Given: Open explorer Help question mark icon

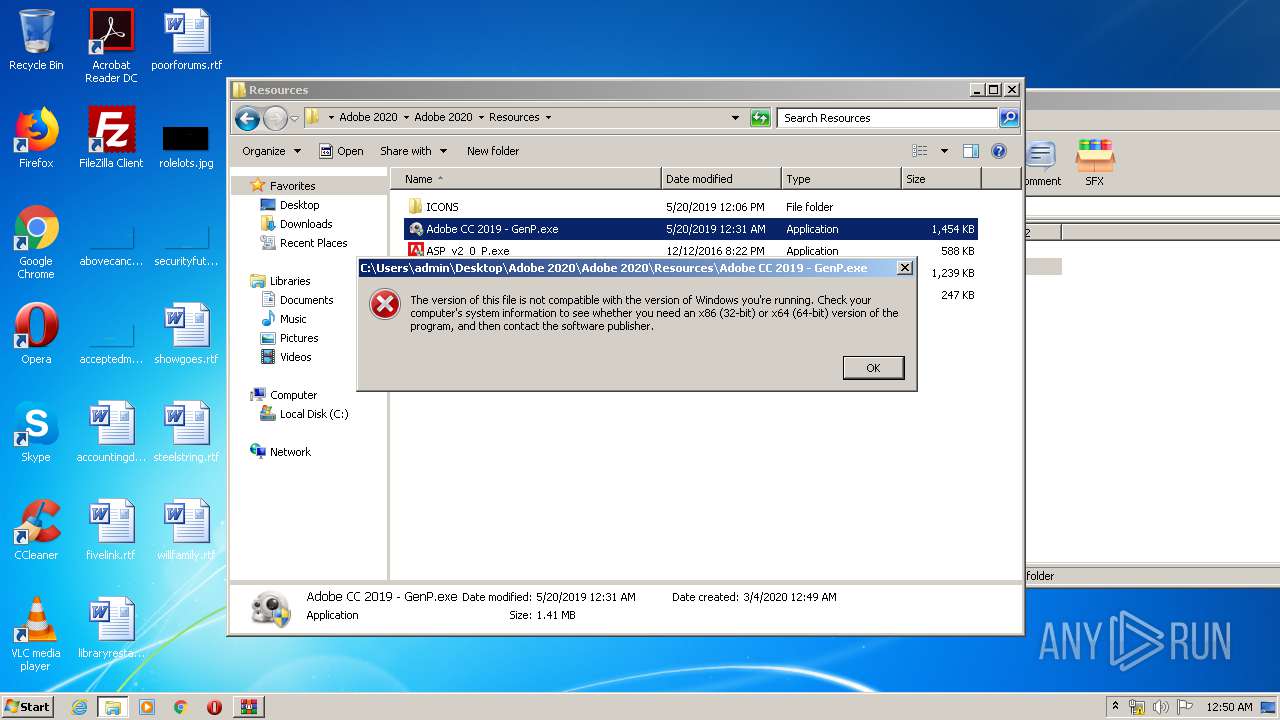Looking at the screenshot, I should 998,151.
